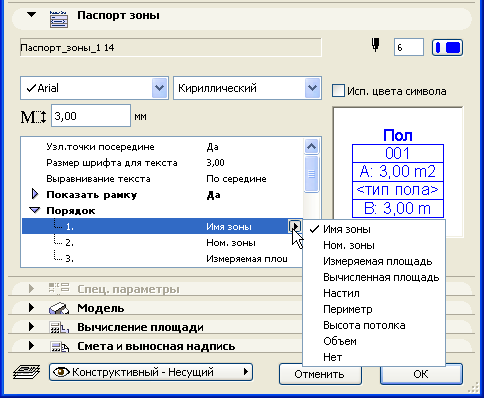
Task: Click the Паспорт_зоны_1 14 name field
Action: [171, 48]
